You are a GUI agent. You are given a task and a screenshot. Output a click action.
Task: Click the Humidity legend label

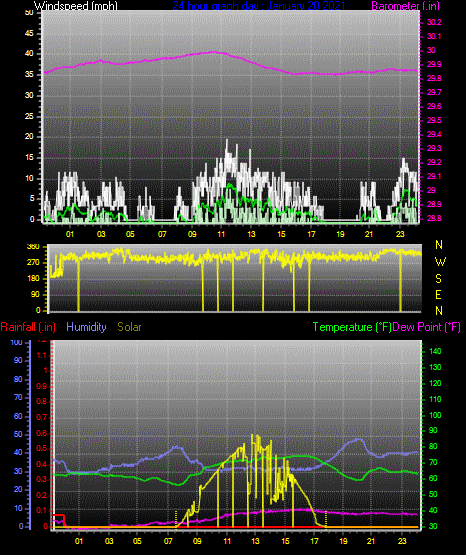pyautogui.click(x=86, y=327)
